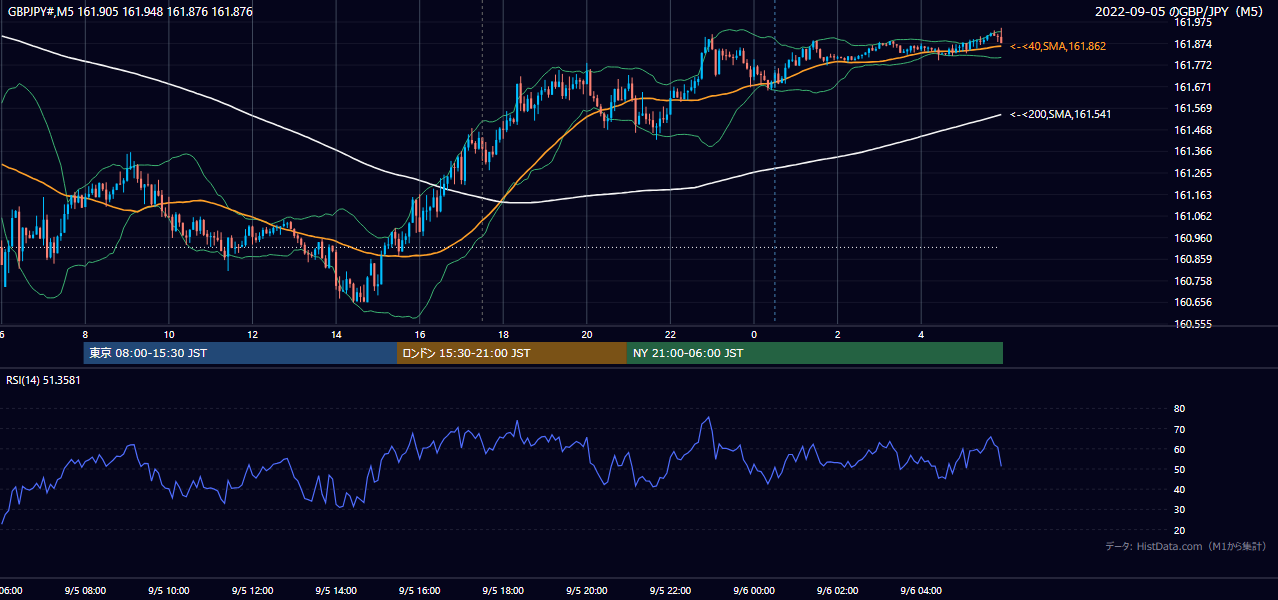Click bottom date label 9/5 22:00

point(670,591)
